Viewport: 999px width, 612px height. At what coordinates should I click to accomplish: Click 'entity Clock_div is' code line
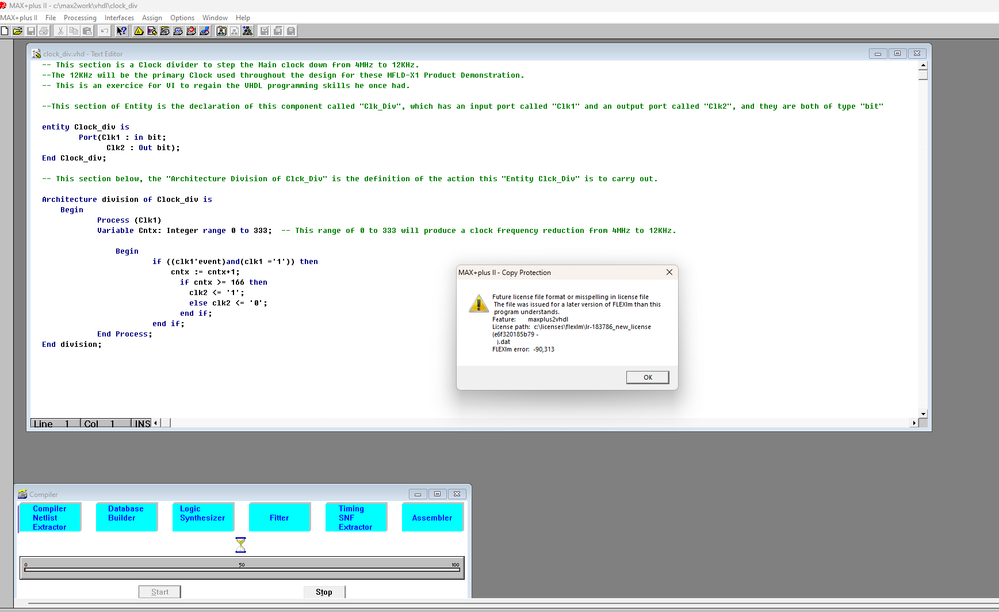pyautogui.click(x=85, y=127)
